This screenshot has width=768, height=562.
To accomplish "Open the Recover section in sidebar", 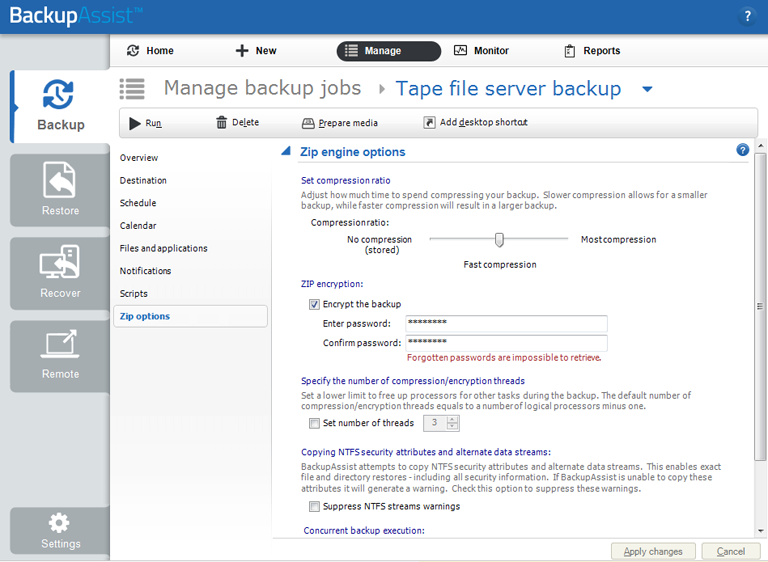I will [x=60, y=273].
